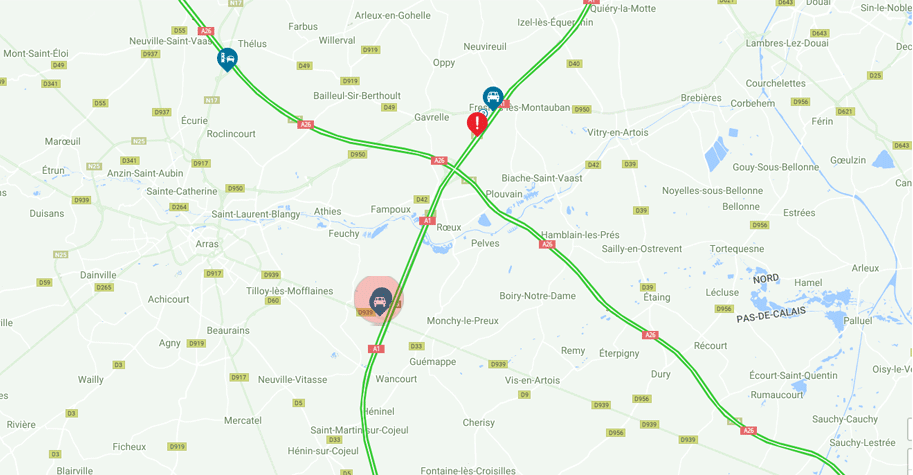Click the dark car marker on D939
913x475 pixels.
coord(380,301)
